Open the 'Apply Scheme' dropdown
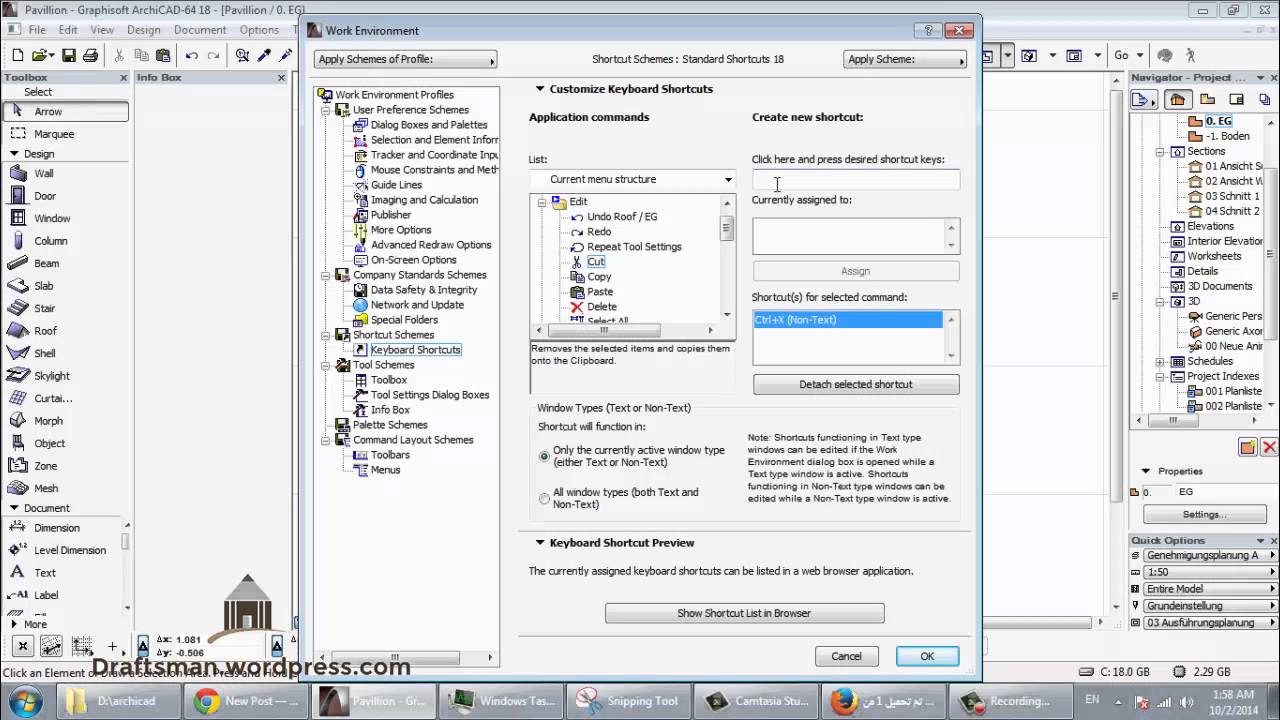1280x720 pixels. coord(905,60)
